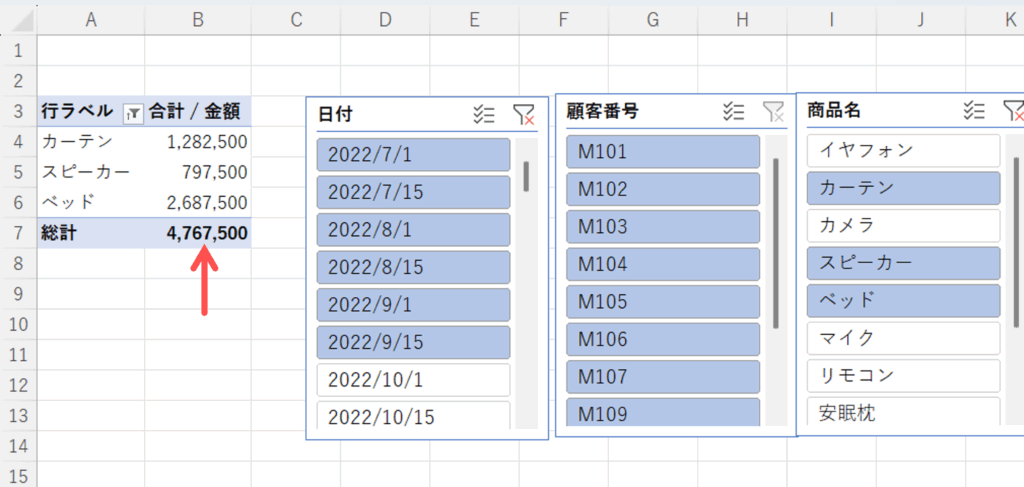Select row 7 header
This screenshot has height=487, width=1024.
[x=19, y=234]
